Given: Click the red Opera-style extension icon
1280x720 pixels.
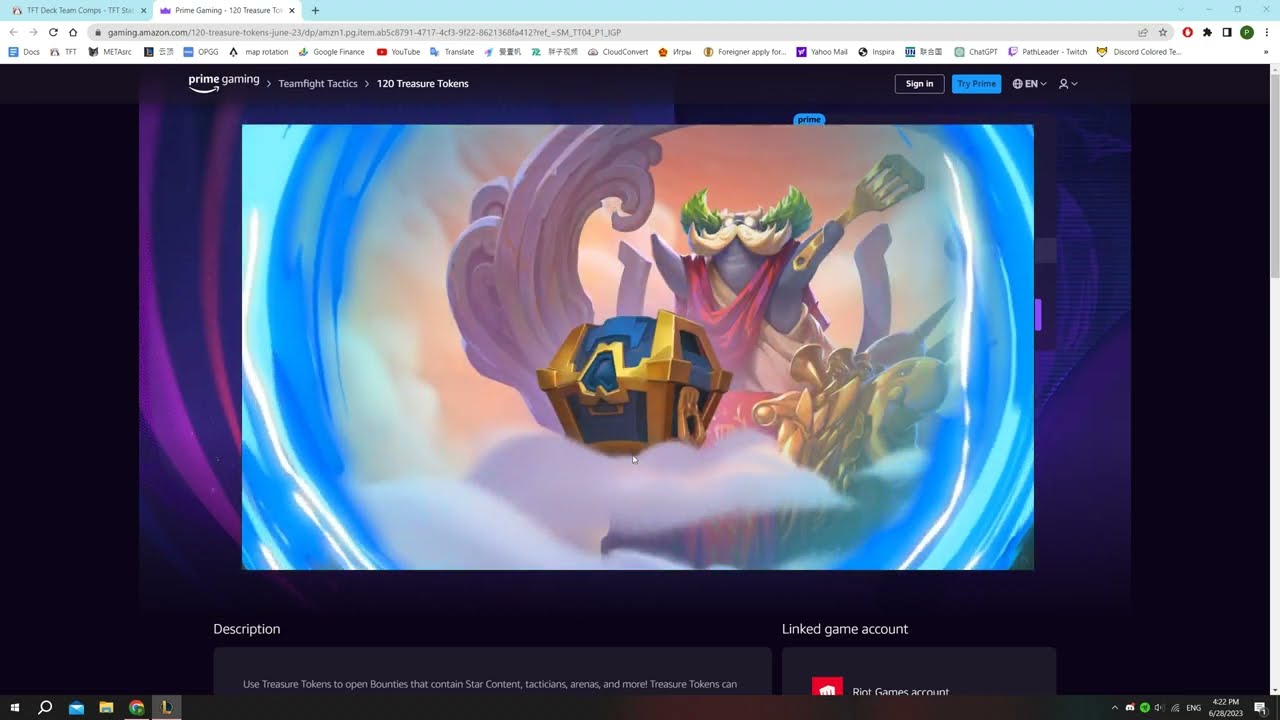Looking at the screenshot, I should [x=1188, y=32].
